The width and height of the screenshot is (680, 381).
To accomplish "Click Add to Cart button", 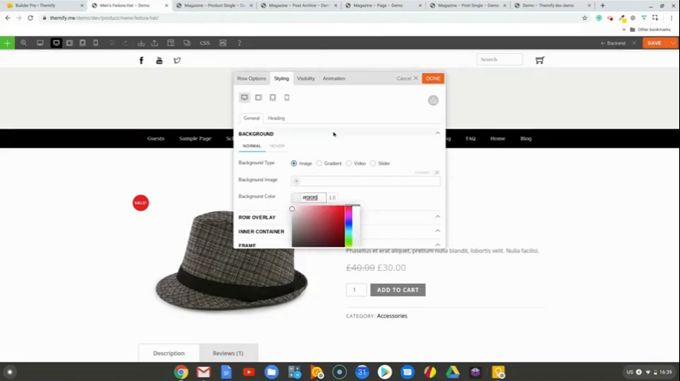I will pos(398,290).
